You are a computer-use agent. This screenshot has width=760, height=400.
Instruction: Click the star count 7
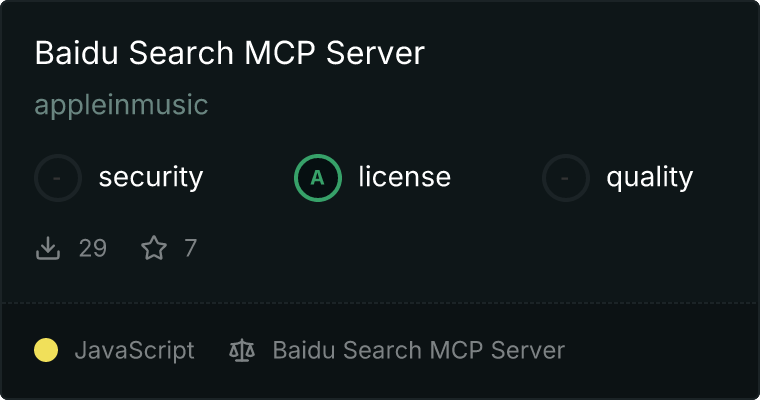tap(190, 248)
